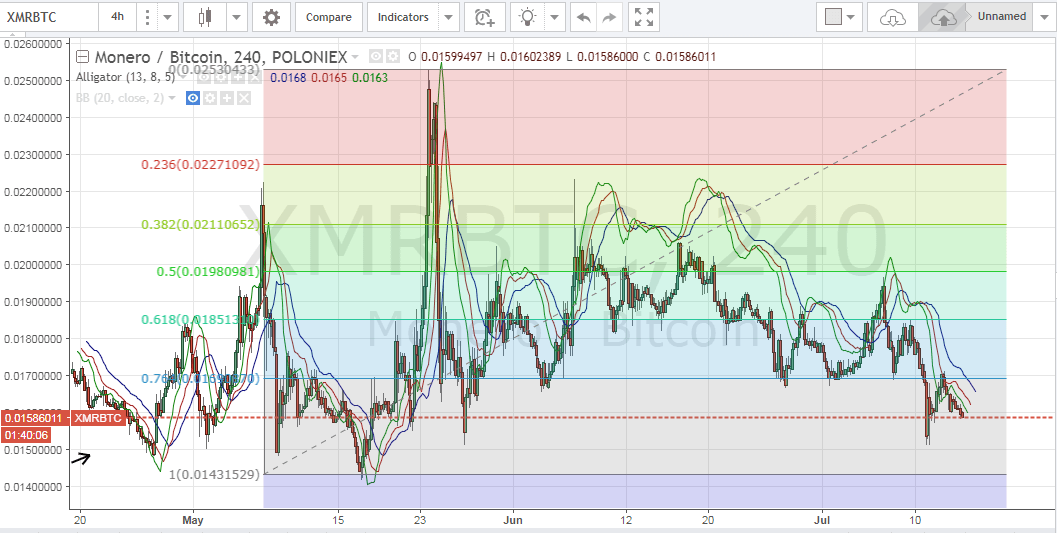Load chart layout with cloud download icon
This screenshot has height=533, width=1057.
tap(893, 18)
